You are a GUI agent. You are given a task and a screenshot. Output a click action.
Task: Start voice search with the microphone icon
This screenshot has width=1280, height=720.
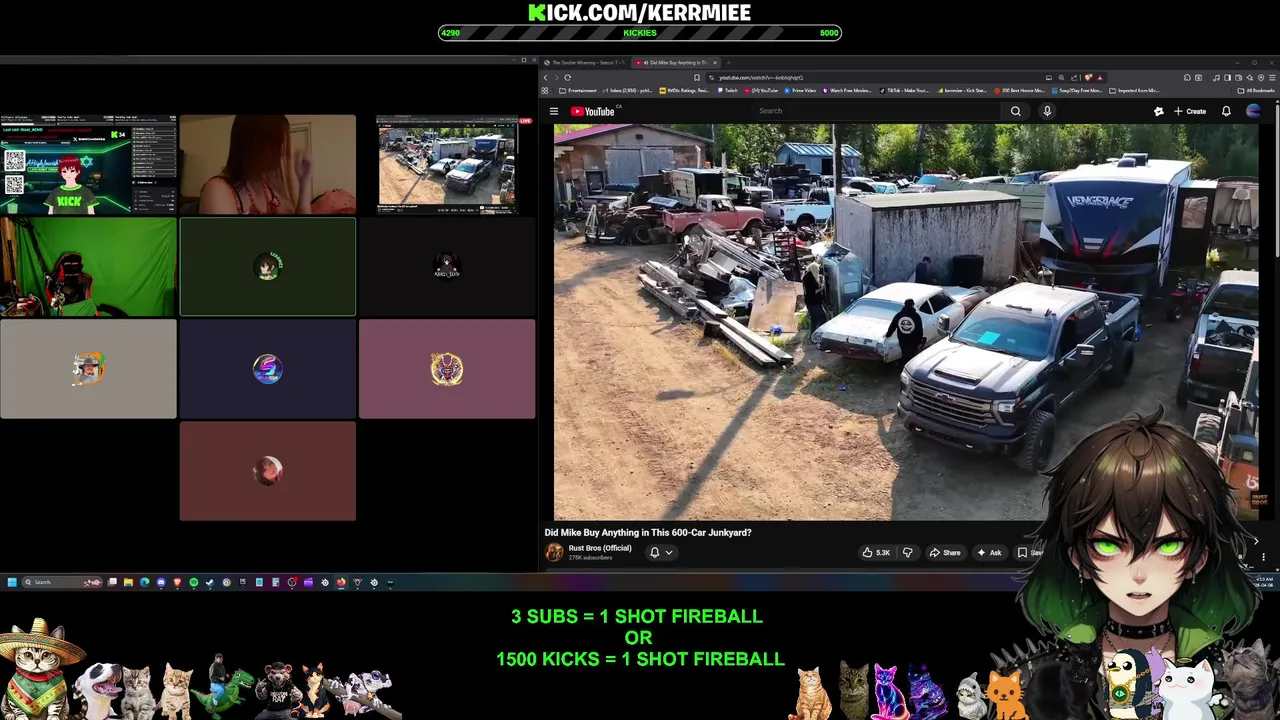(1047, 111)
